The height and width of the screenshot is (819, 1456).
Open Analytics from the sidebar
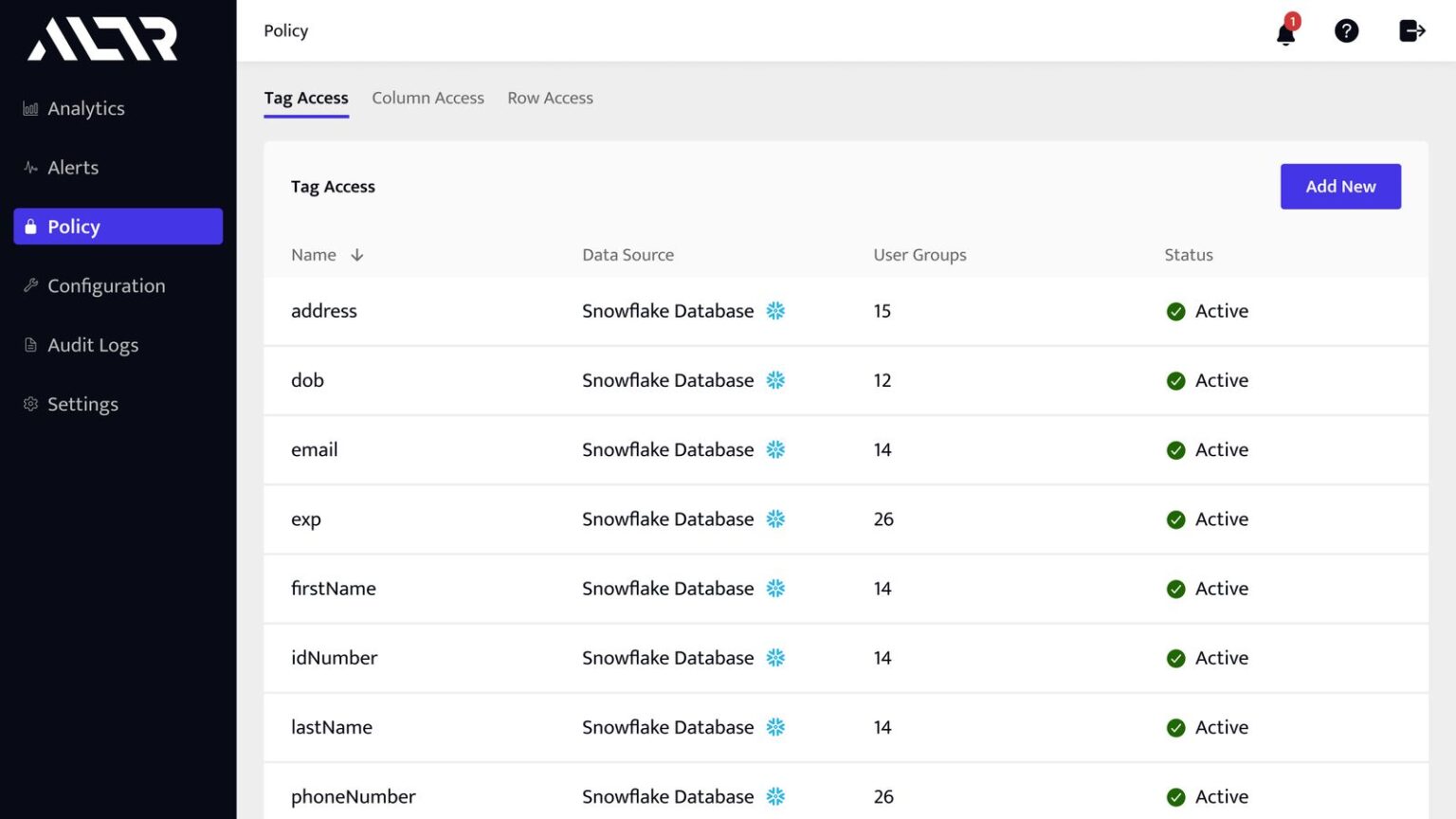[85, 109]
